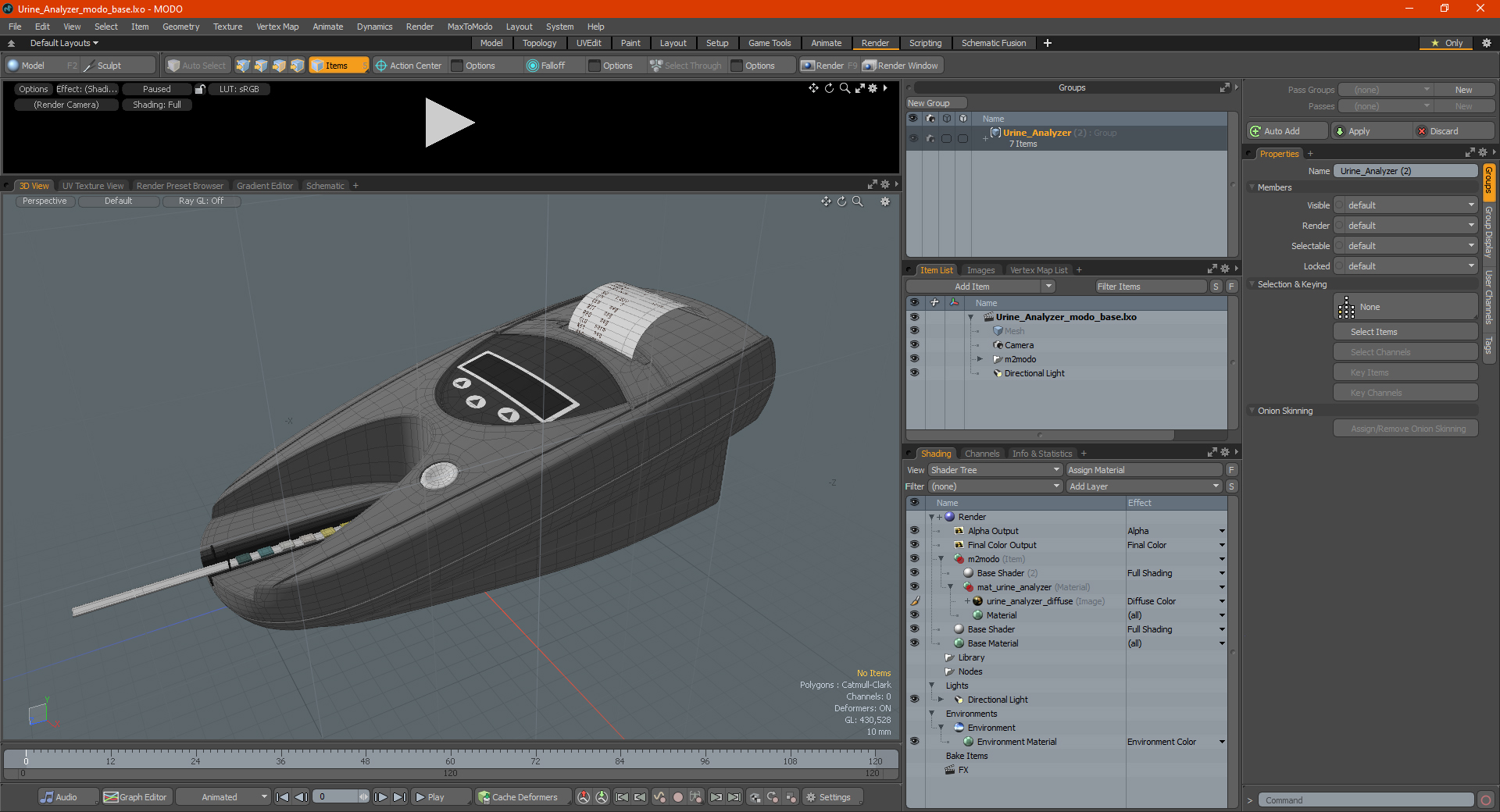Viewport: 1500px width, 812px height.
Task: Select the Vertices selection mode icon
Action: (x=243, y=66)
